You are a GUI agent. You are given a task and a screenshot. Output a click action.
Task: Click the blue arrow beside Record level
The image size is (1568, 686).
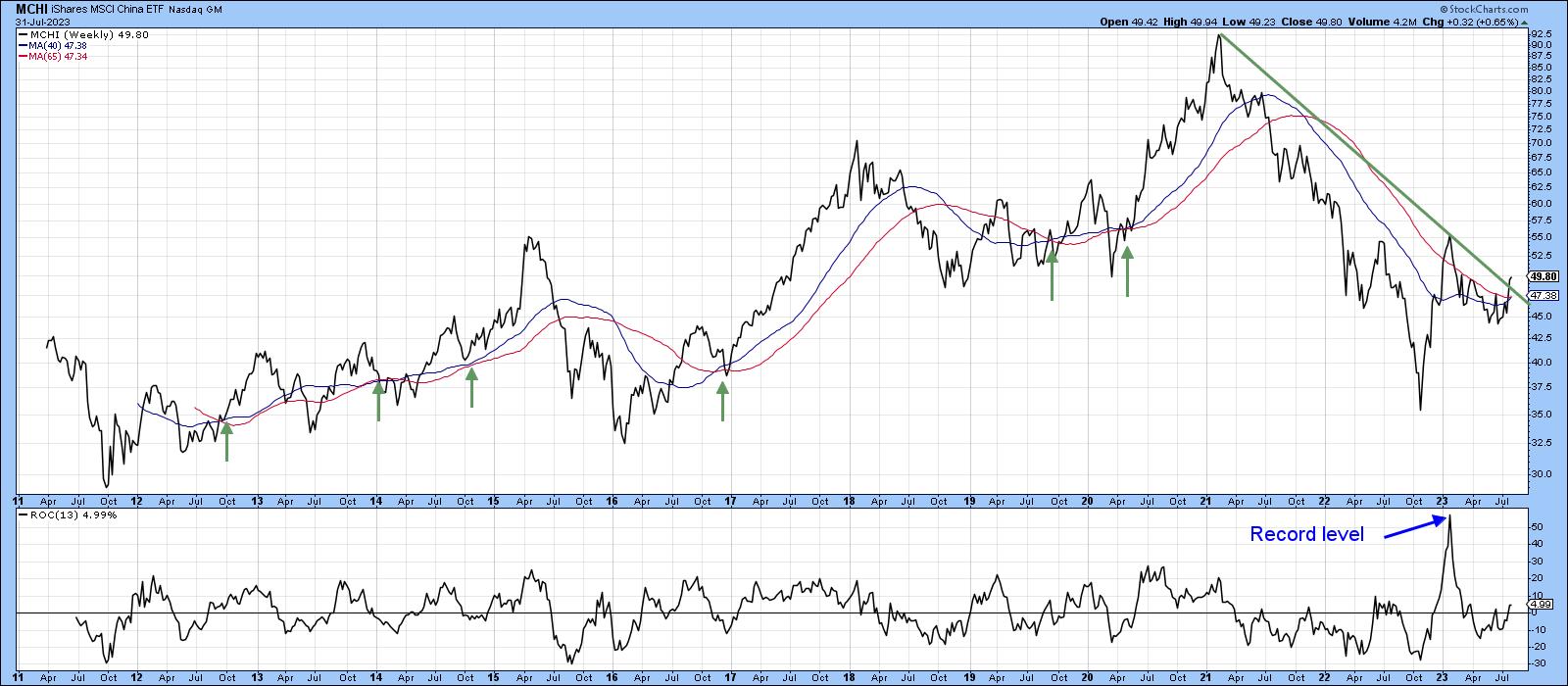[1415, 527]
